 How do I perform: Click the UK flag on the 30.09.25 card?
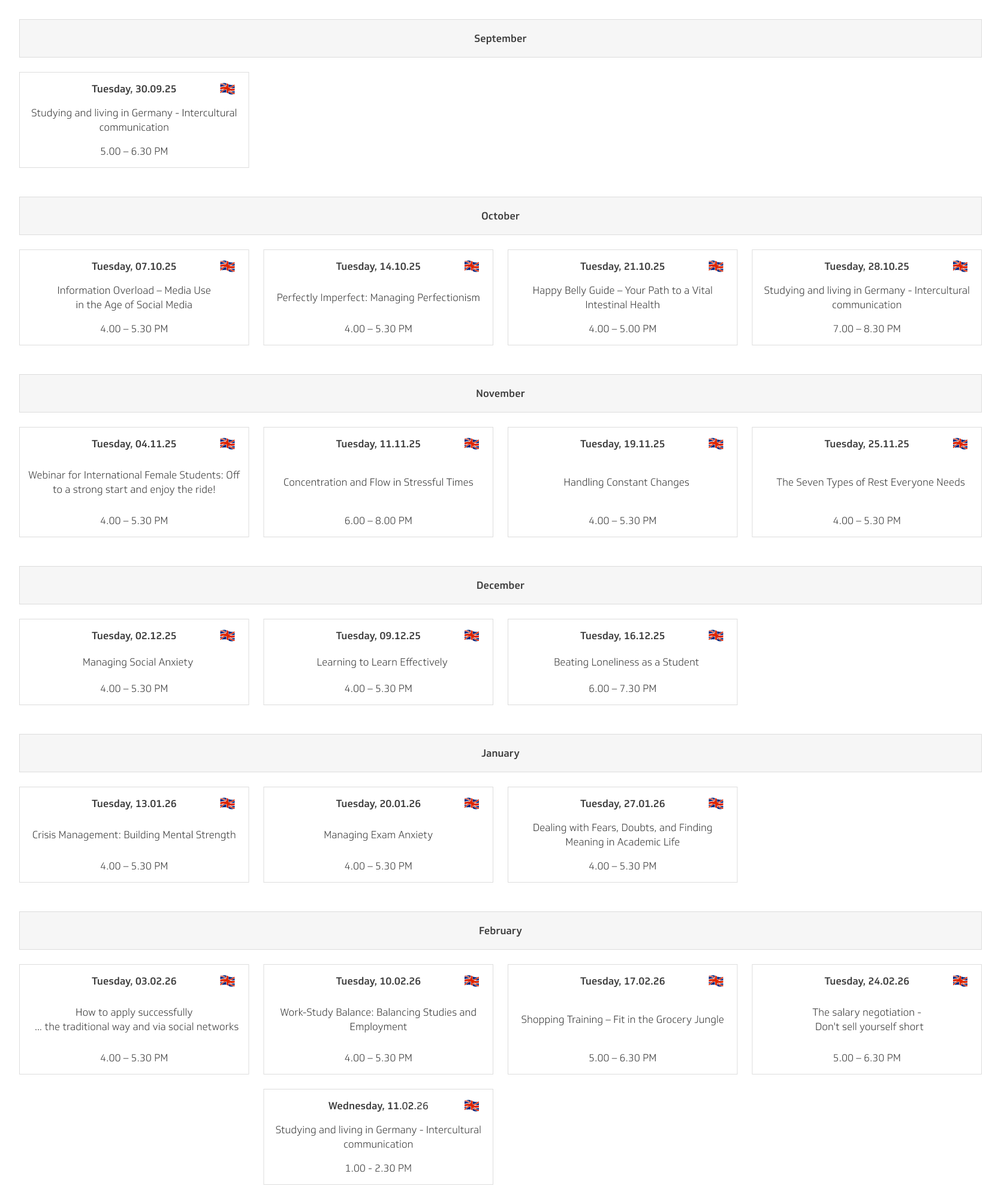227,89
